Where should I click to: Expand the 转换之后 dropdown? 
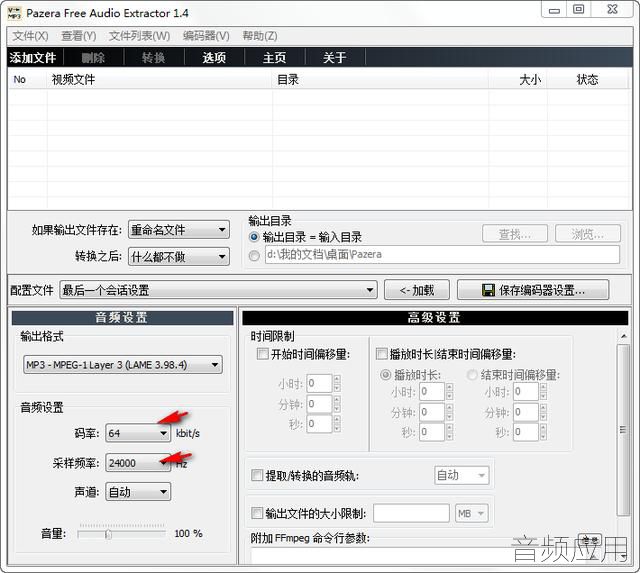pyautogui.click(x=179, y=257)
